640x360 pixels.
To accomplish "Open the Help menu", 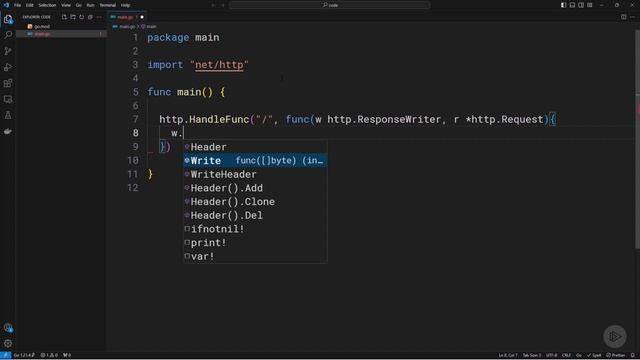I will tap(125, 5).
